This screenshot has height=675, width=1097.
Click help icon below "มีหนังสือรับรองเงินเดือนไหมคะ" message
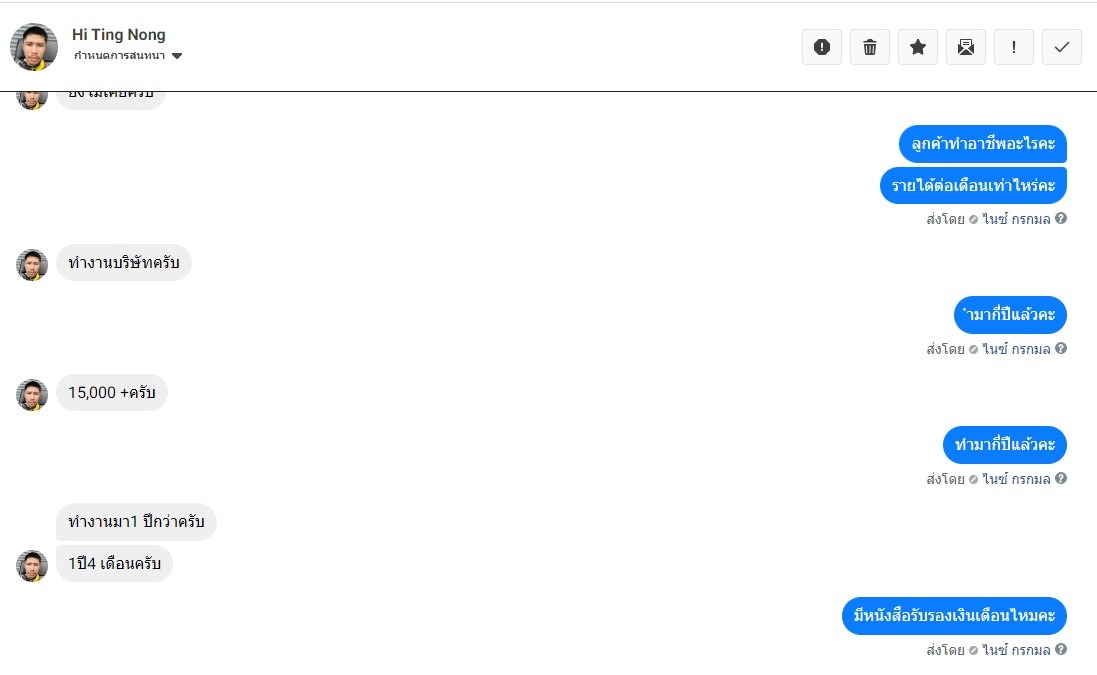(x=1061, y=649)
